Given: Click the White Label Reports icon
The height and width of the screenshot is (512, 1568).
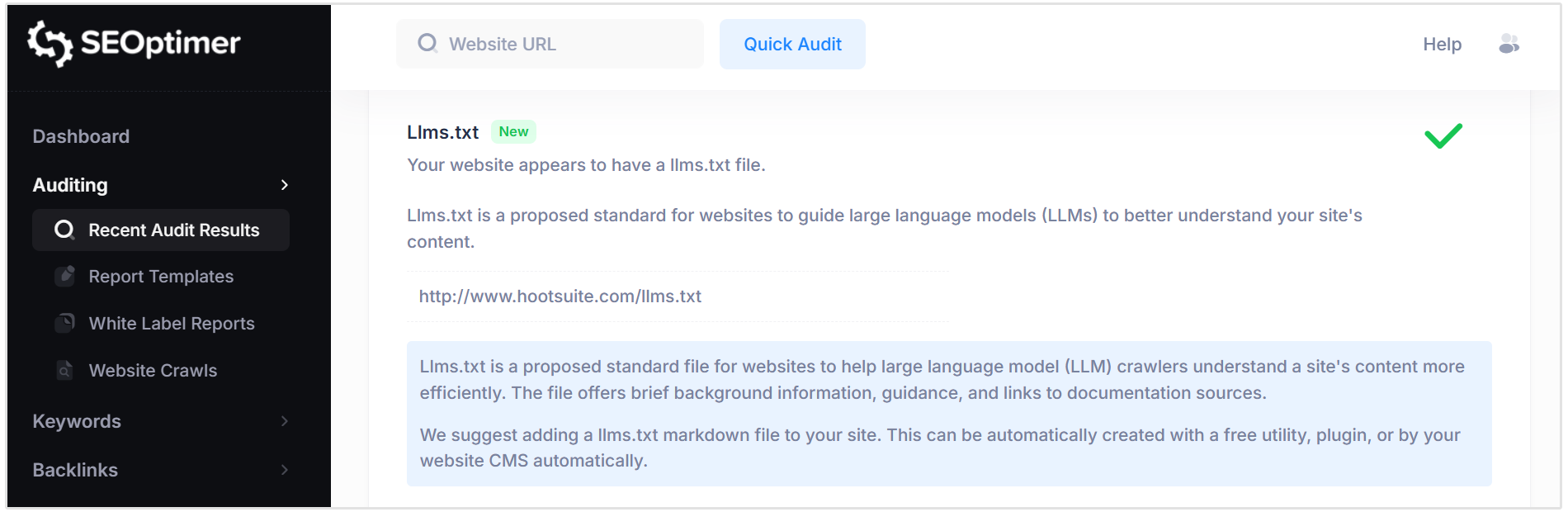Looking at the screenshot, I should [x=64, y=323].
